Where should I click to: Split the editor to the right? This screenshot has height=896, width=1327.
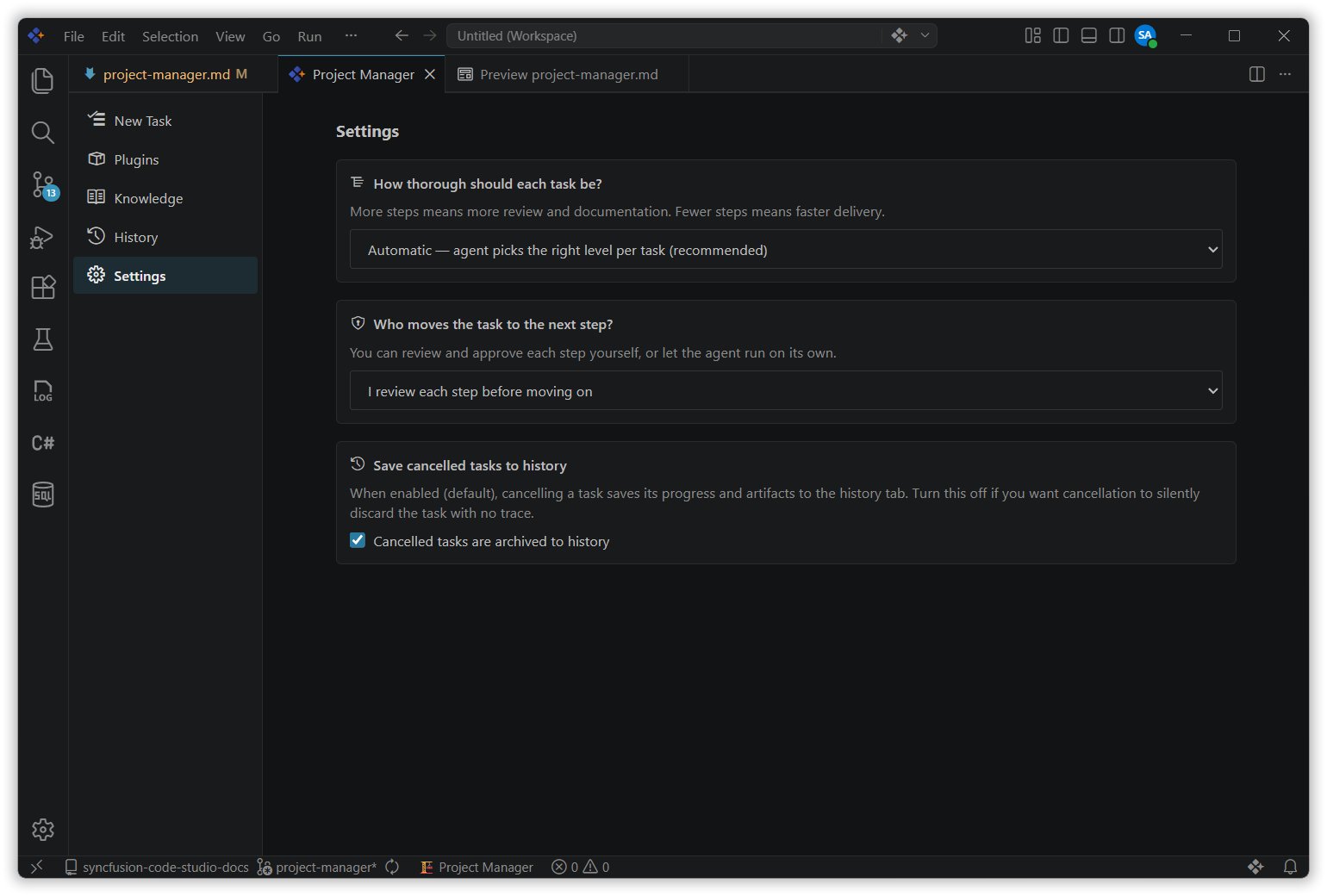coord(1257,74)
